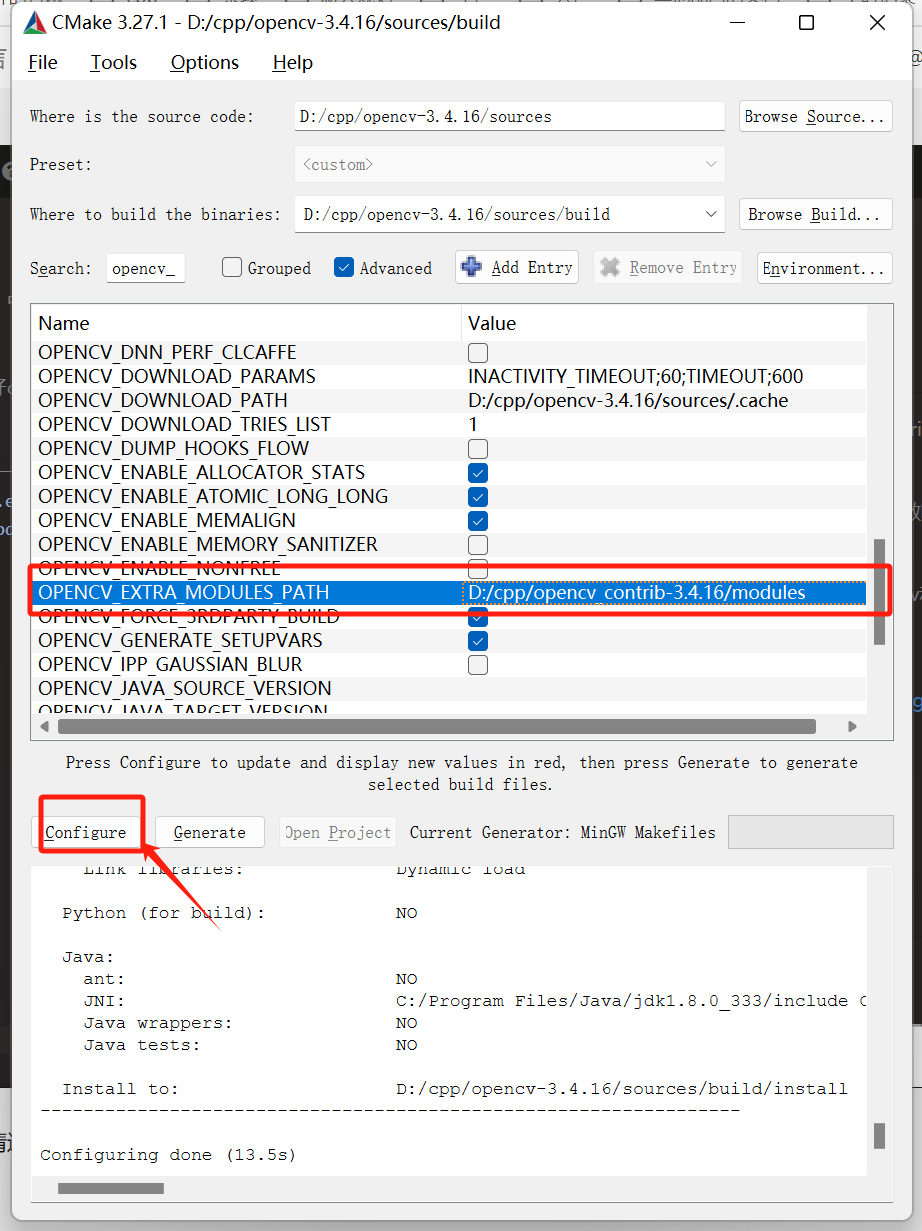Select the OPENCV_DNN_PERF_CLCAFFE name cell
The width and height of the screenshot is (922, 1231).
(x=167, y=352)
